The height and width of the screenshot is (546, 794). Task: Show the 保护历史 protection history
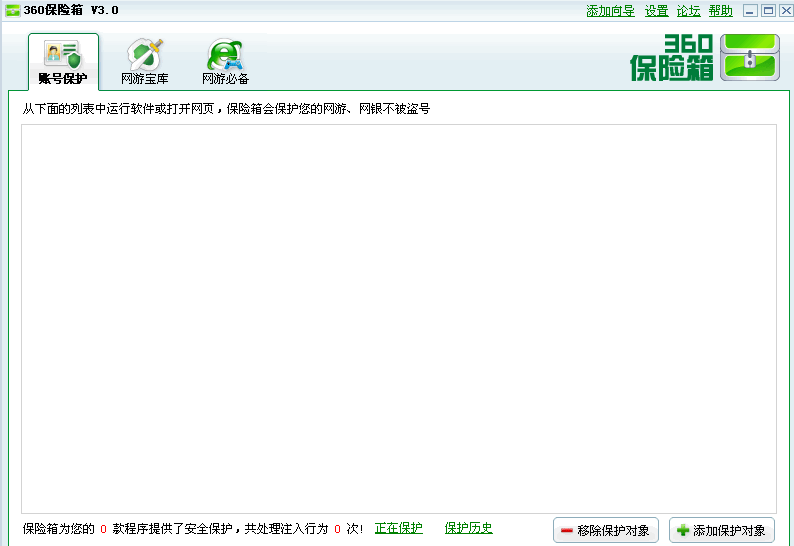coord(468,528)
